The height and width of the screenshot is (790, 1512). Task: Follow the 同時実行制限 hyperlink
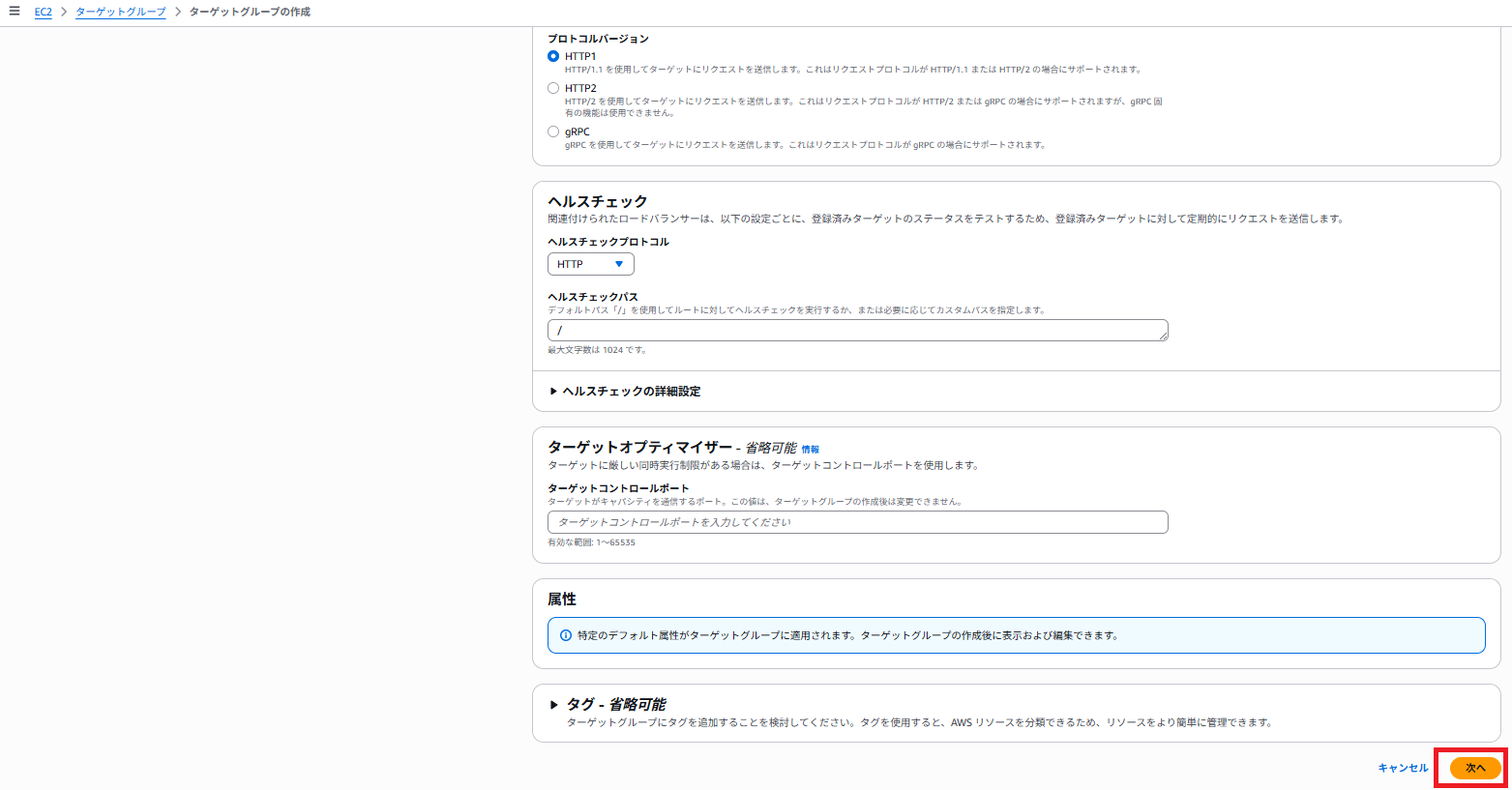[668, 466]
